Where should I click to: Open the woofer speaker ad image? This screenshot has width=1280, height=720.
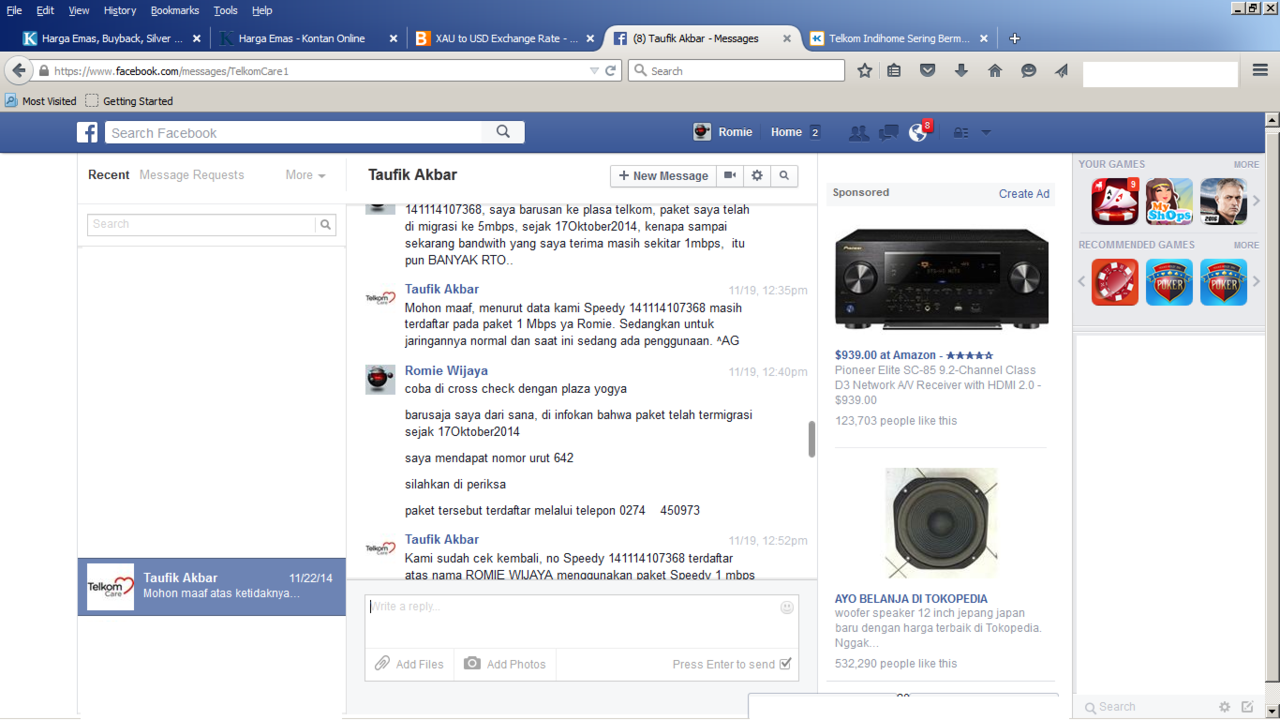[941, 523]
